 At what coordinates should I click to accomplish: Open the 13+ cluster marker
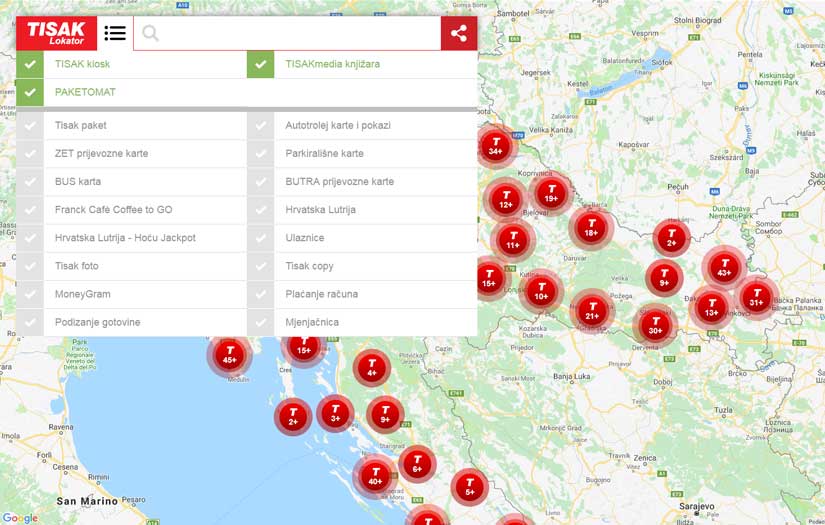click(x=711, y=307)
